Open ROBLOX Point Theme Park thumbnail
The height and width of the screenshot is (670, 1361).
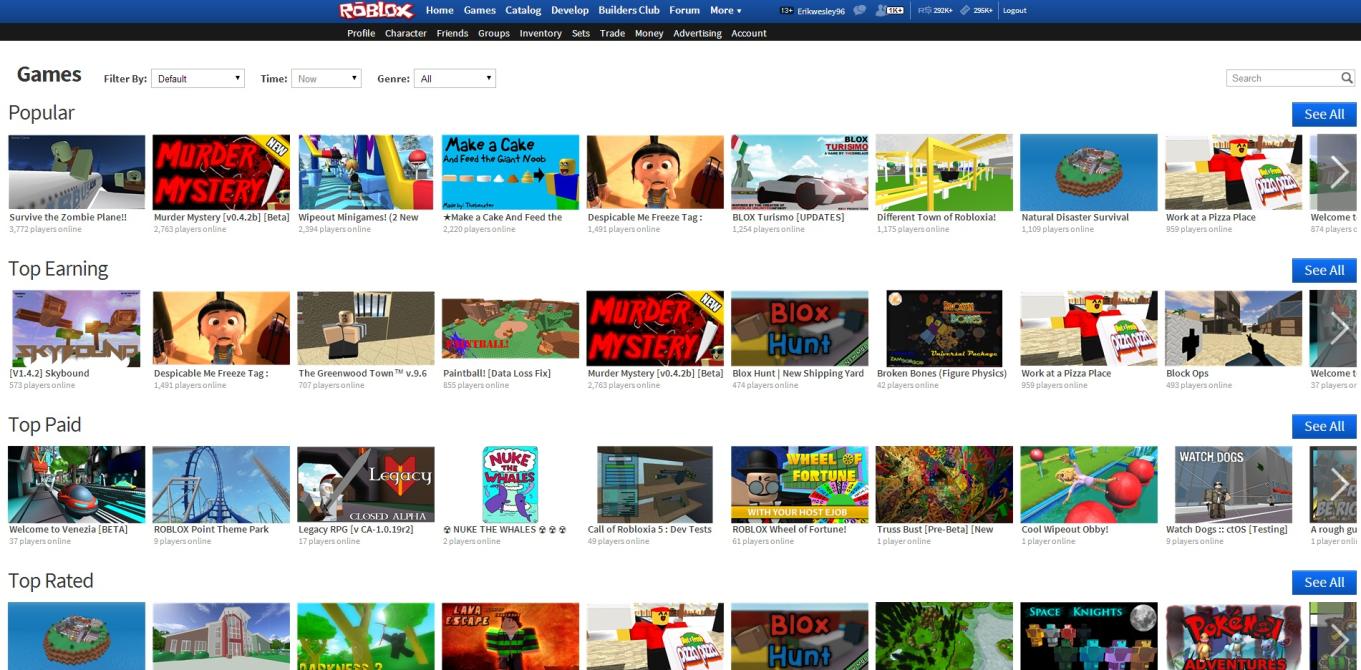point(221,484)
